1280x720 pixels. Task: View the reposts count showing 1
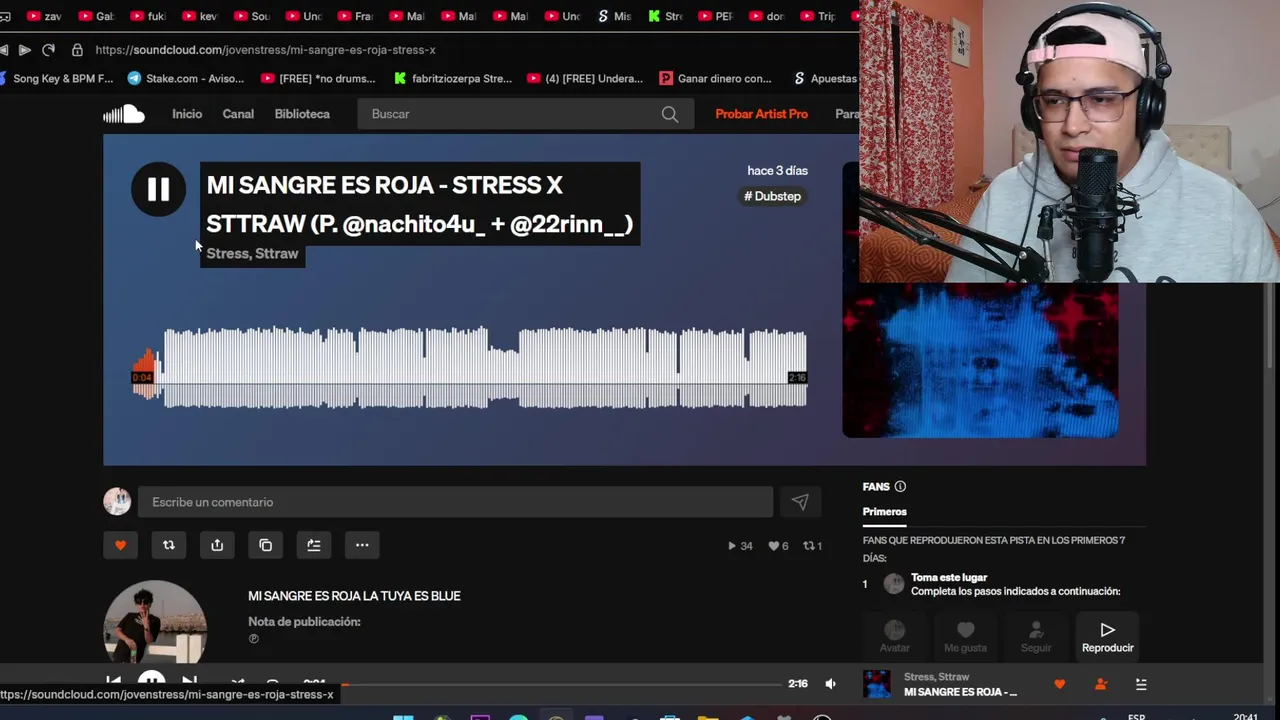pos(813,546)
